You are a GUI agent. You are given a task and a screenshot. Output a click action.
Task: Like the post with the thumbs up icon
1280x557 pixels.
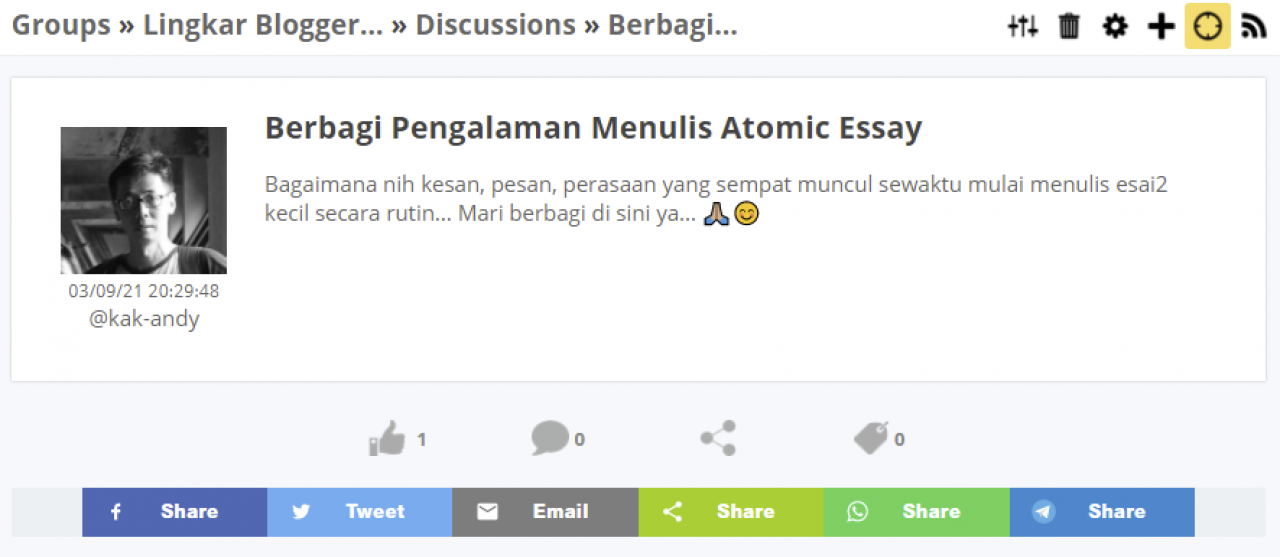387,438
